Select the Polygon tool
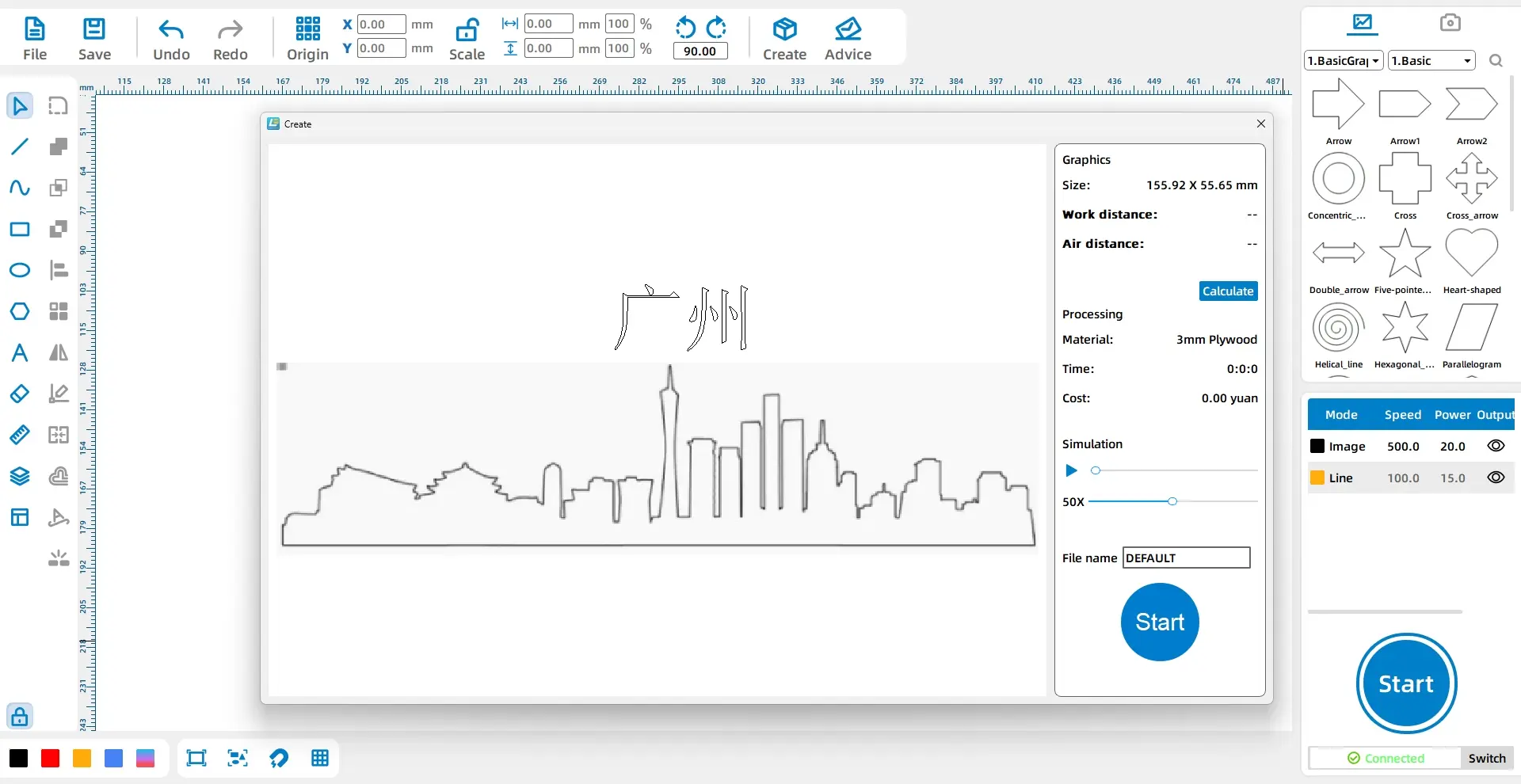 pyautogui.click(x=20, y=311)
